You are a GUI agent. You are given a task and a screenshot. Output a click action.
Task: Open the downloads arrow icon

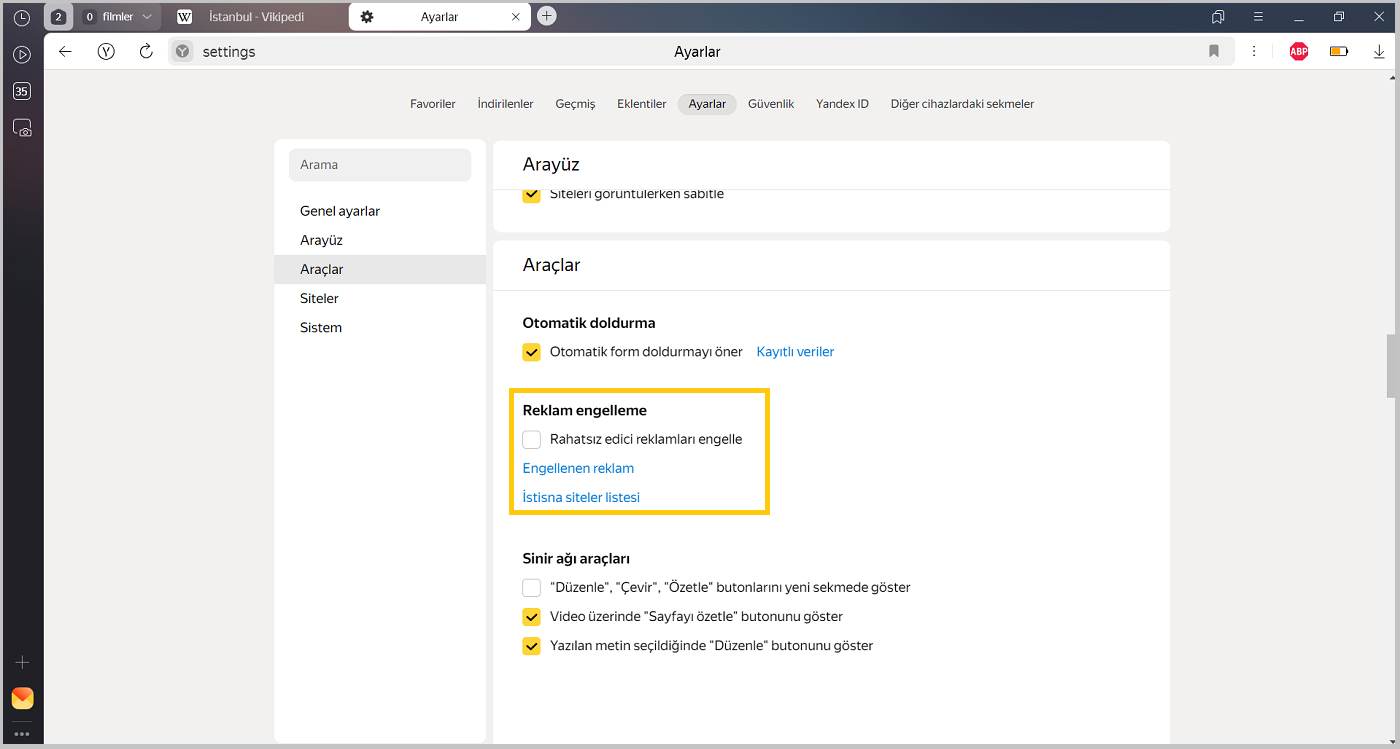point(1379,52)
